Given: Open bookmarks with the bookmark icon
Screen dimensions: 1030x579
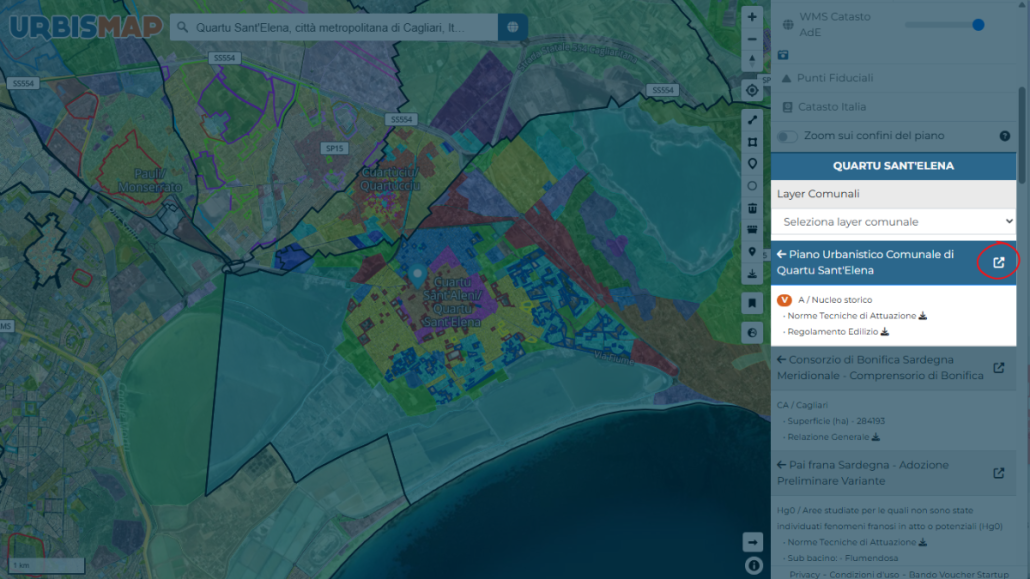Looking at the screenshot, I should tap(752, 303).
